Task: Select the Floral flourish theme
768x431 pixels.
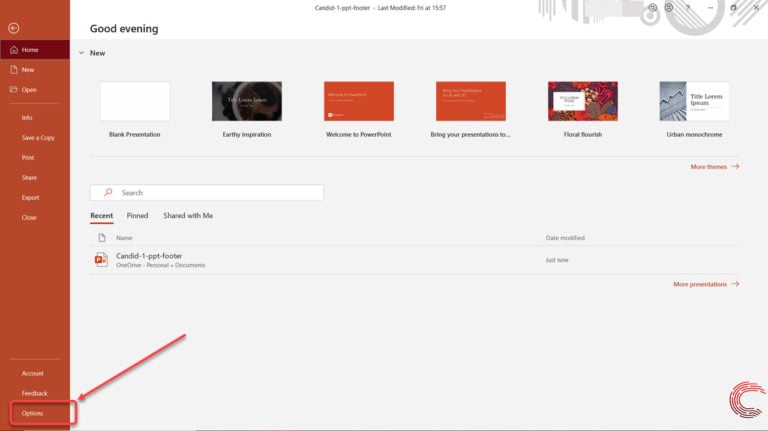Action: point(583,101)
